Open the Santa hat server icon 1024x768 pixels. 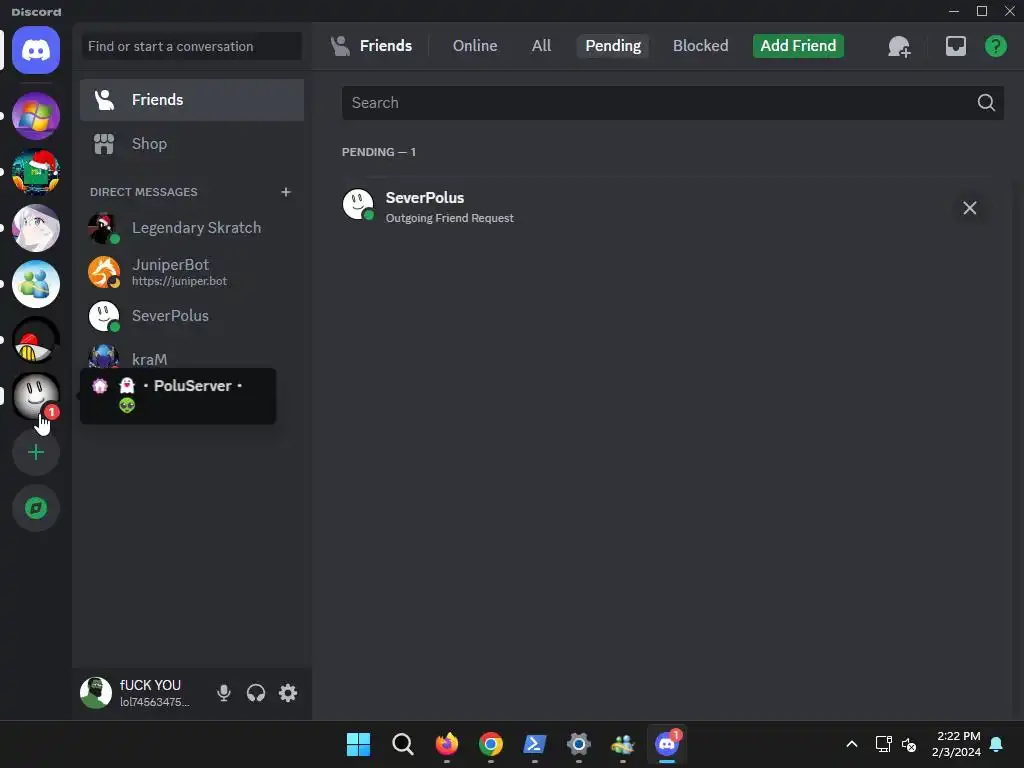click(36, 172)
